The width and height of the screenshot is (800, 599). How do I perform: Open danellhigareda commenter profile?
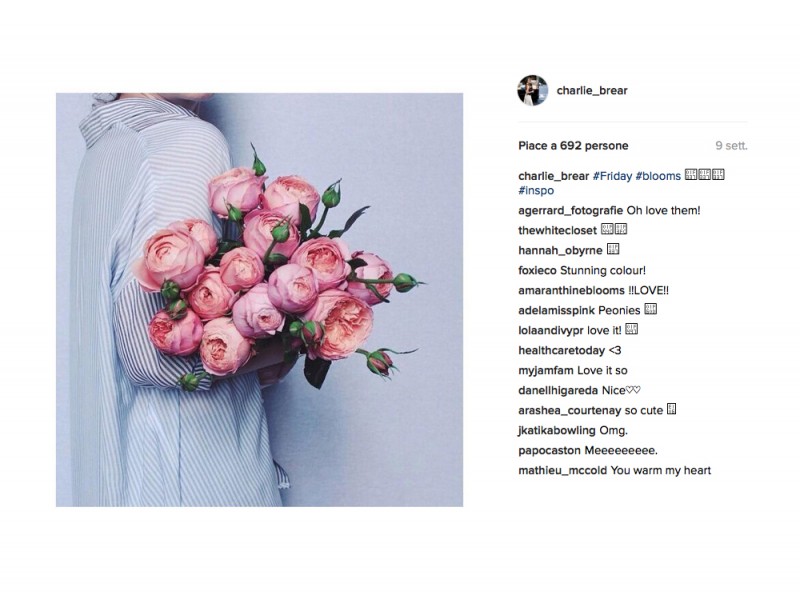click(x=558, y=390)
